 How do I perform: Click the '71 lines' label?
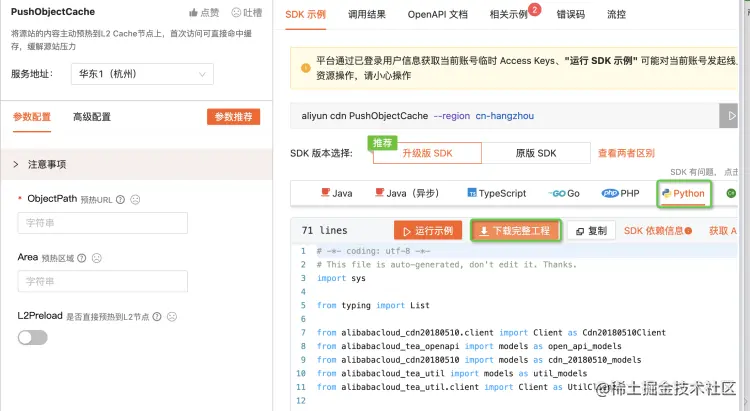click(x=324, y=230)
